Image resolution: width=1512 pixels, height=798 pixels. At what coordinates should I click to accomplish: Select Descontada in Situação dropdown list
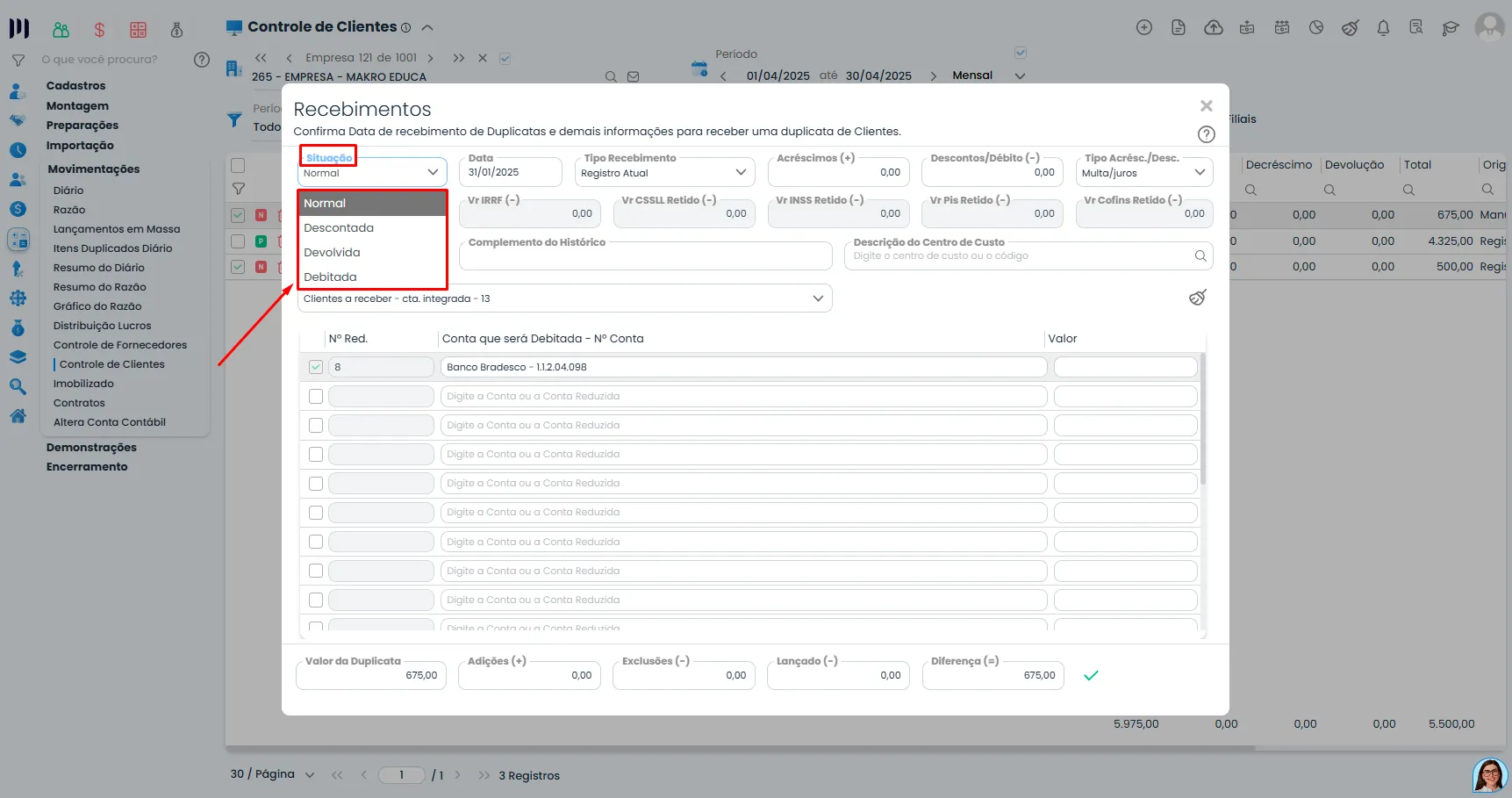[x=372, y=227]
